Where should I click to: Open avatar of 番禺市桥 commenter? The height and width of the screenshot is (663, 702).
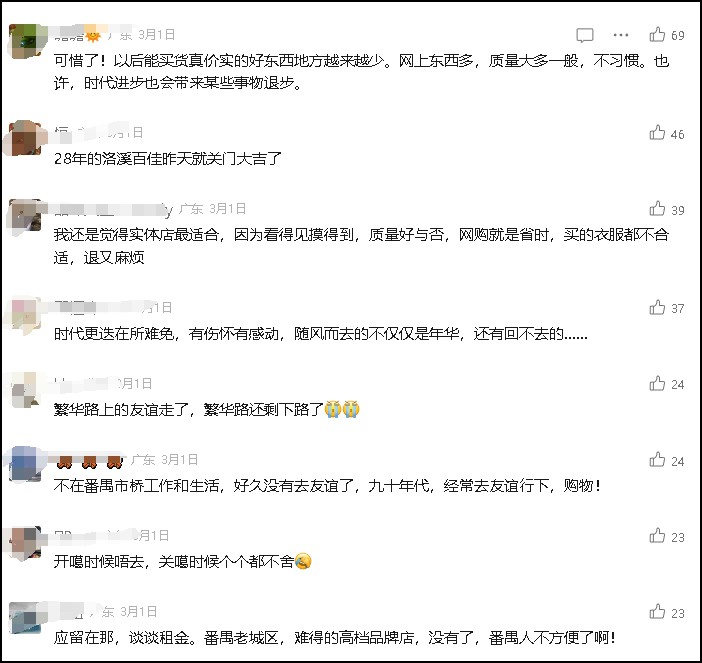[25, 465]
